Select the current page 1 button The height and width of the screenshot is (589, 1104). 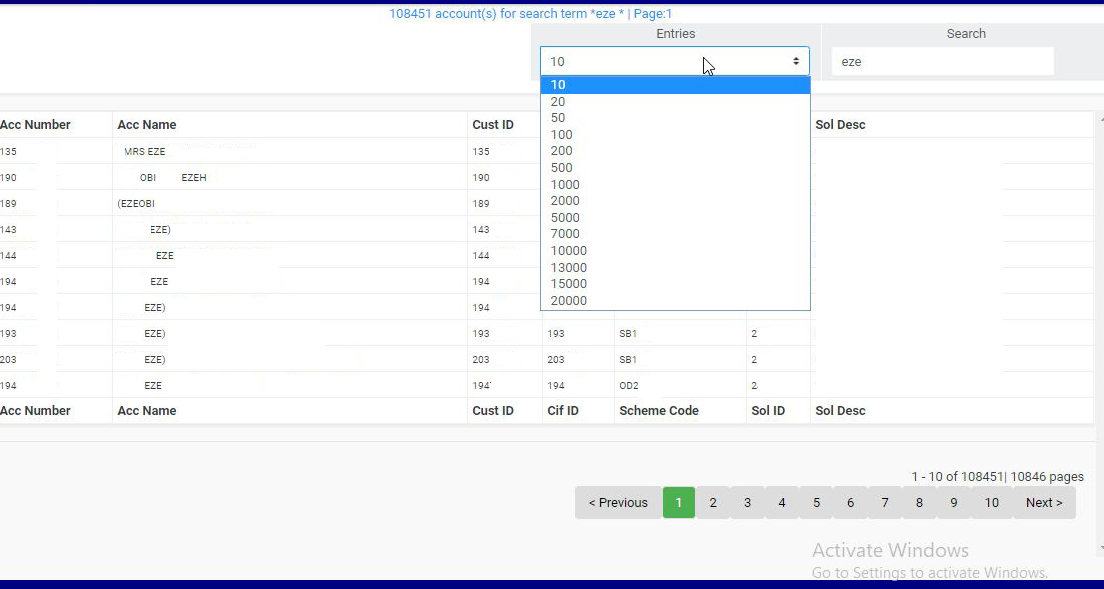pyautogui.click(x=678, y=503)
